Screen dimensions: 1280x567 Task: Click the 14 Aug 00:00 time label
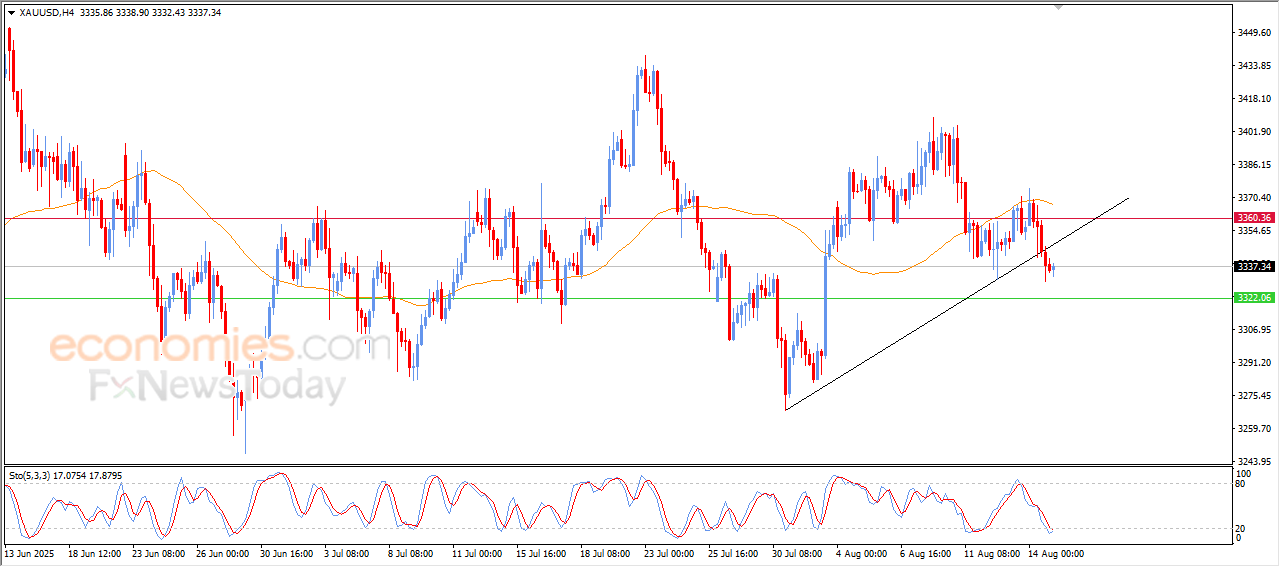1054,553
